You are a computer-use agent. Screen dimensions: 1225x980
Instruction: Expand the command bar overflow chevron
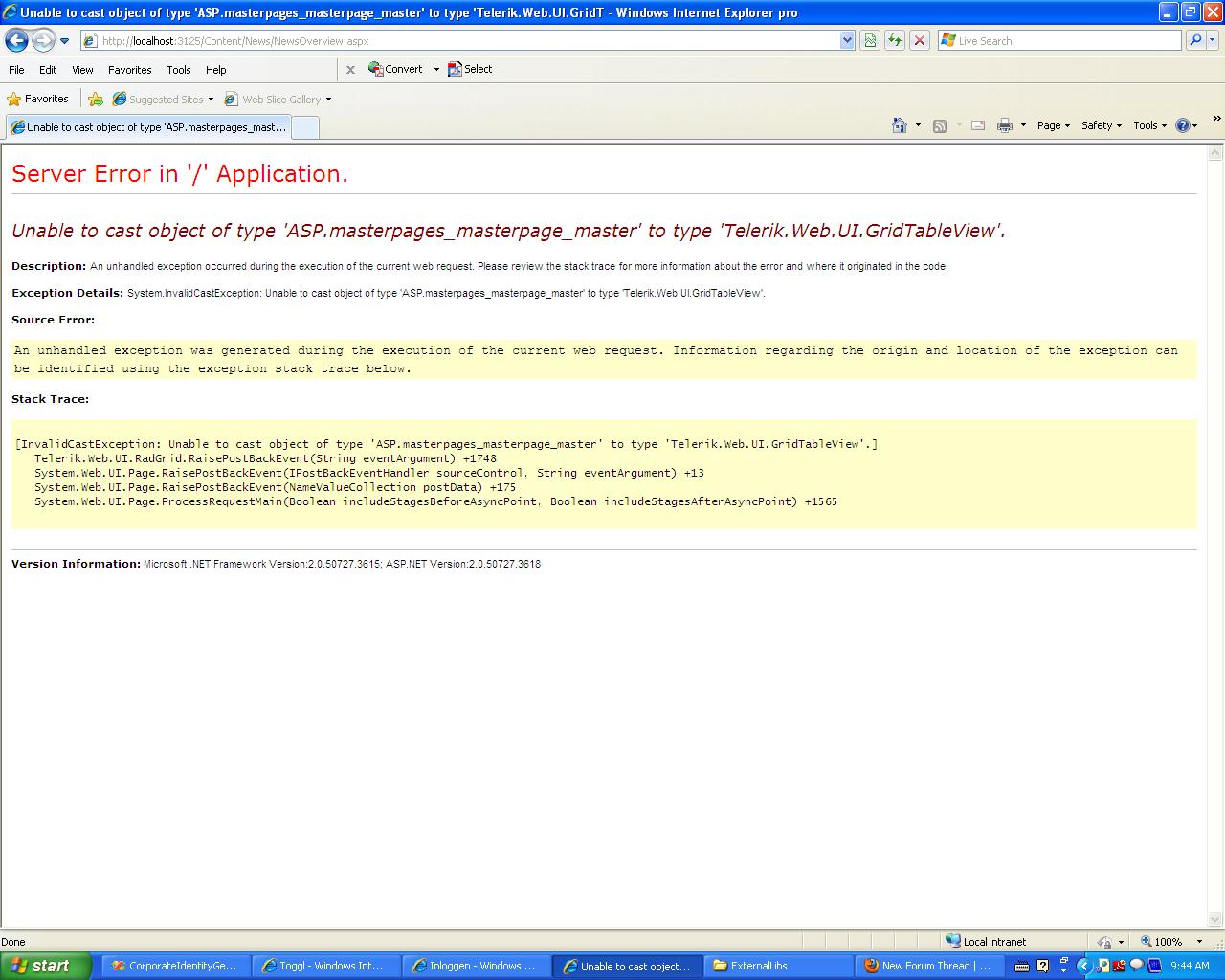1216,119
